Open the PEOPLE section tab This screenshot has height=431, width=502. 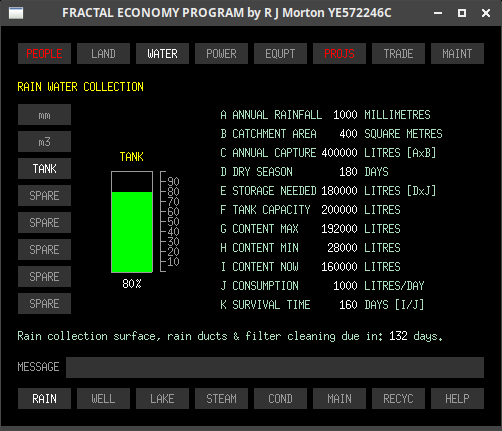44,53
